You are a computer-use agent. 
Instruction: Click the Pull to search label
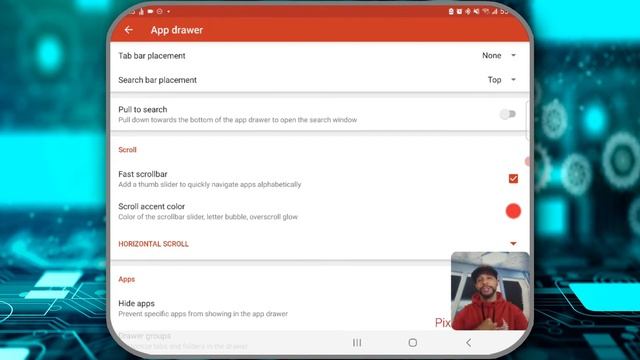pos(142,109)
